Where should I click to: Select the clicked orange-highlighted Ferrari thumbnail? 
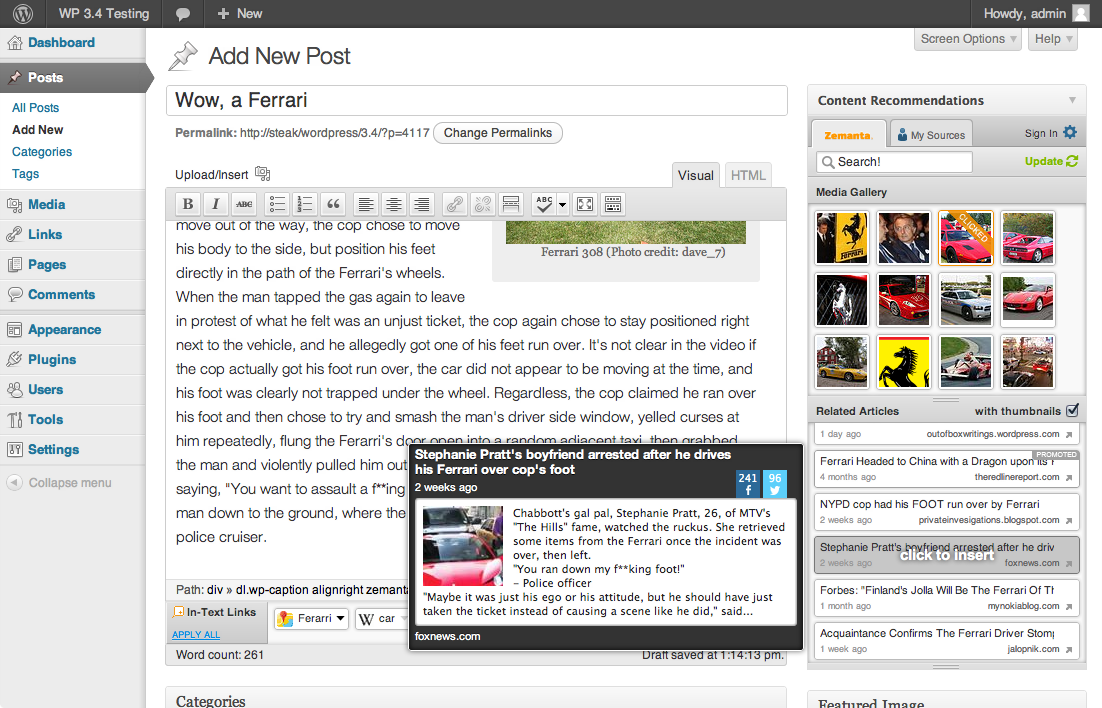coord(966,238)
